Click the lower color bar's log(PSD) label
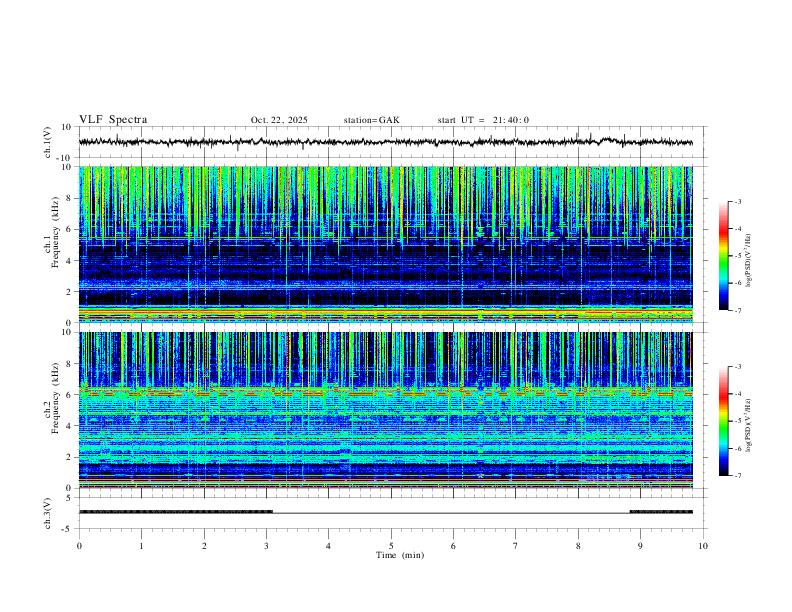The image size is (792, 612). [749, 426]
